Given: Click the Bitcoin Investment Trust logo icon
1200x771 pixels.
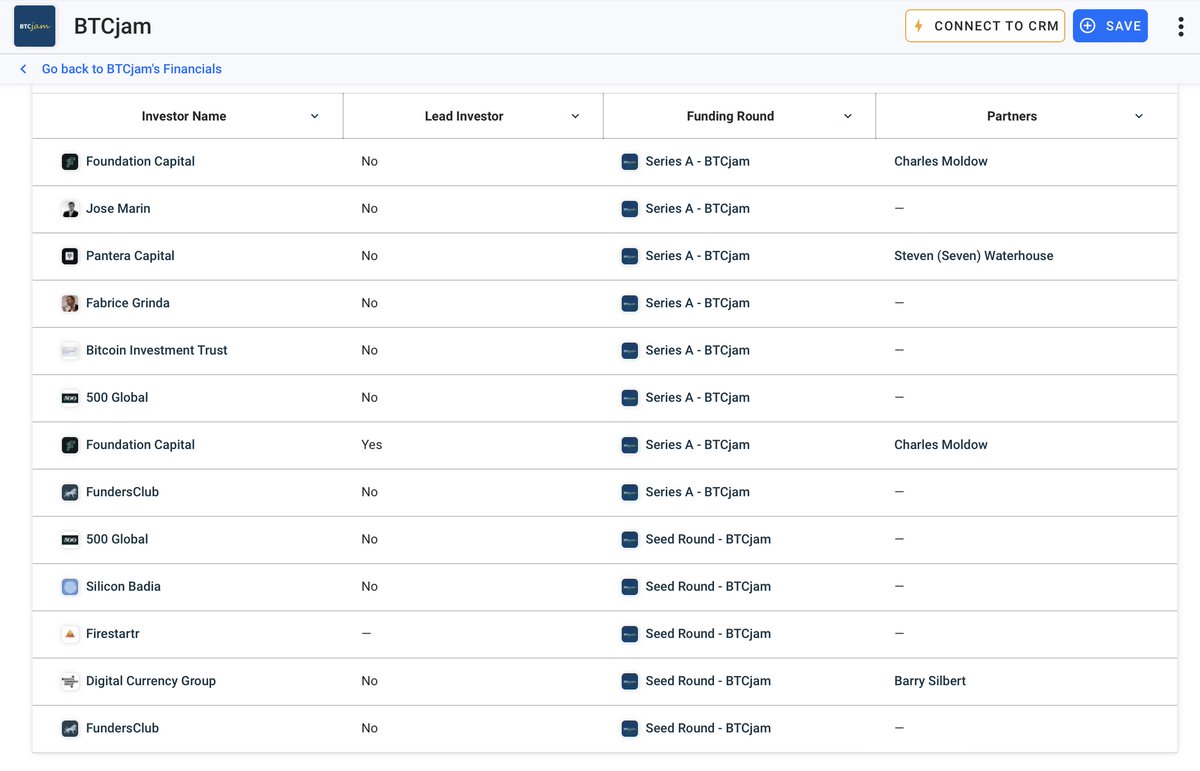Looking at the screenshot, I should click(x=70, y=350).
